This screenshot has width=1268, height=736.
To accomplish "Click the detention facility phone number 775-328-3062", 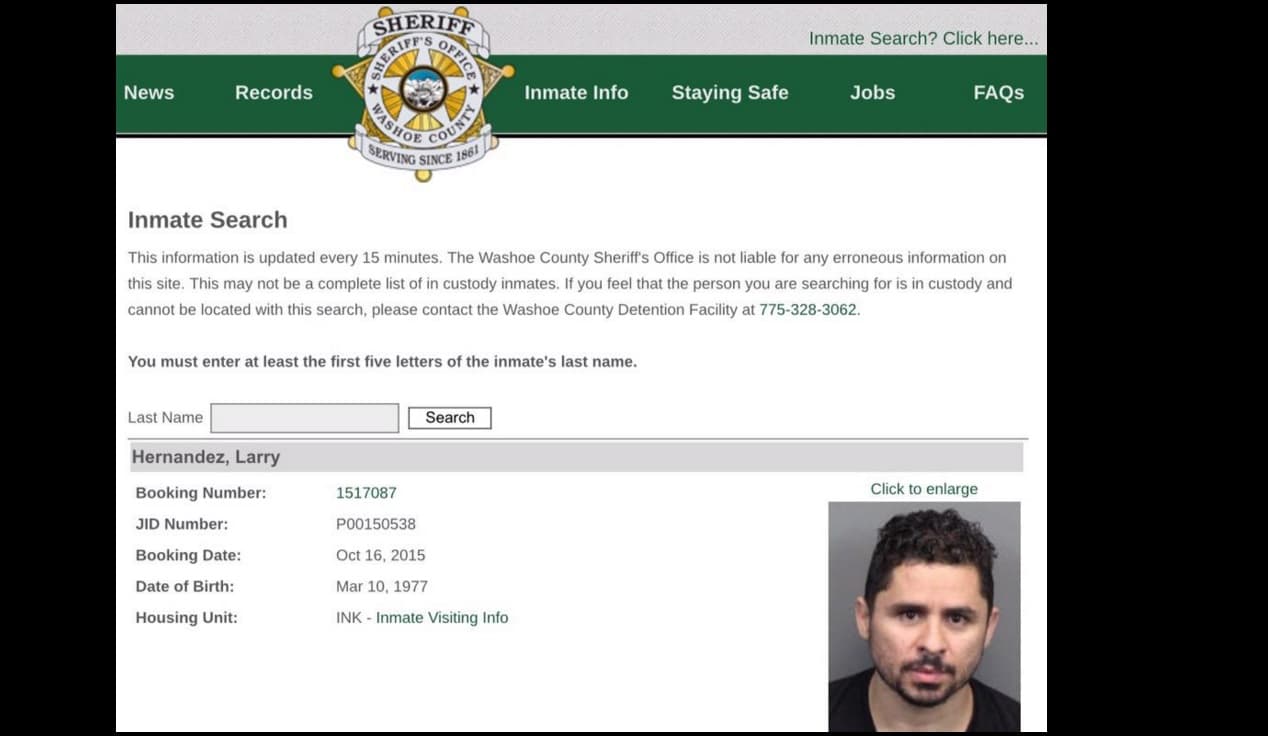I will click(807, 310).
